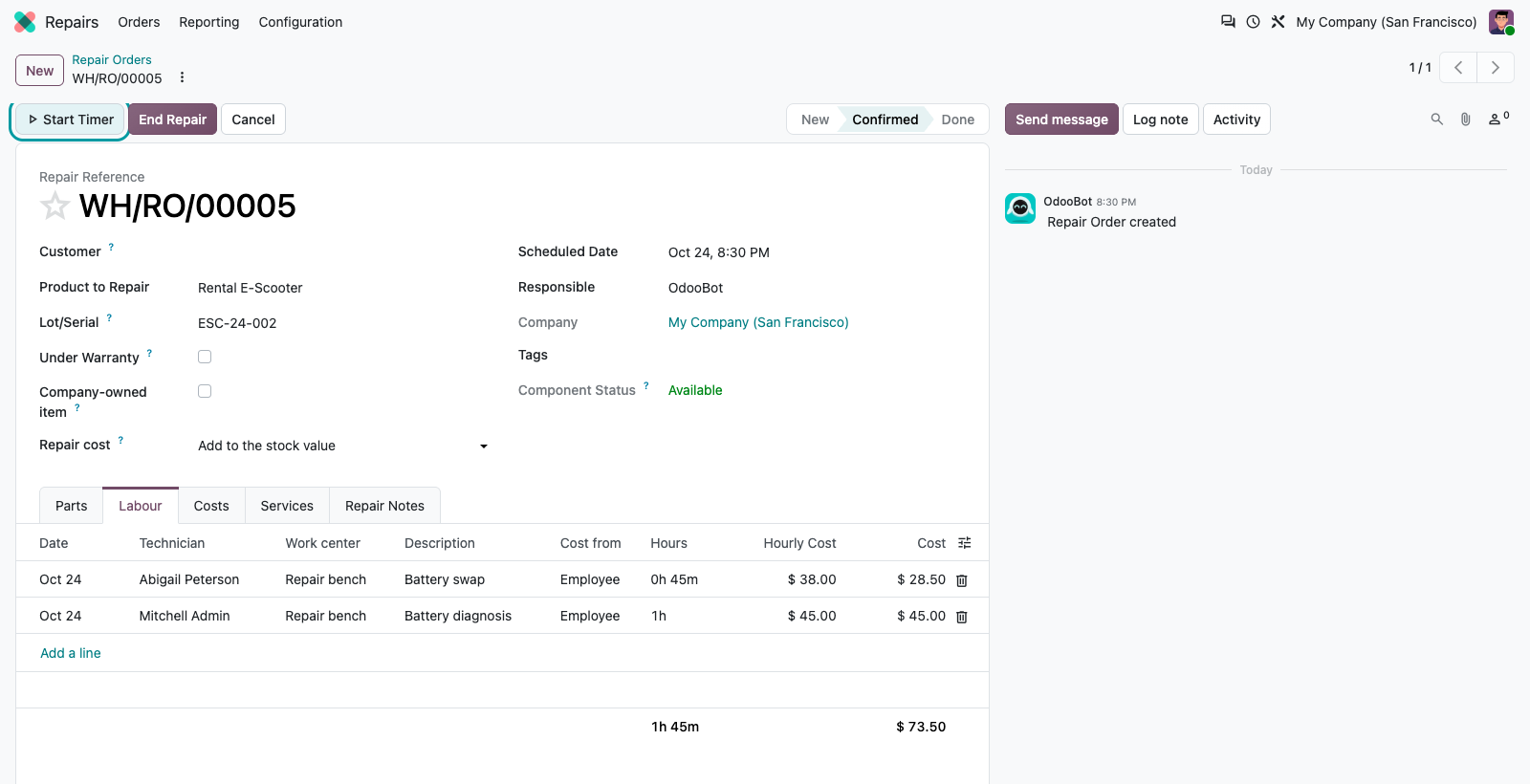Toggle the Under Warranty checkbox
The height and width of the screenshot is (784, 1530).
(205, 357)
